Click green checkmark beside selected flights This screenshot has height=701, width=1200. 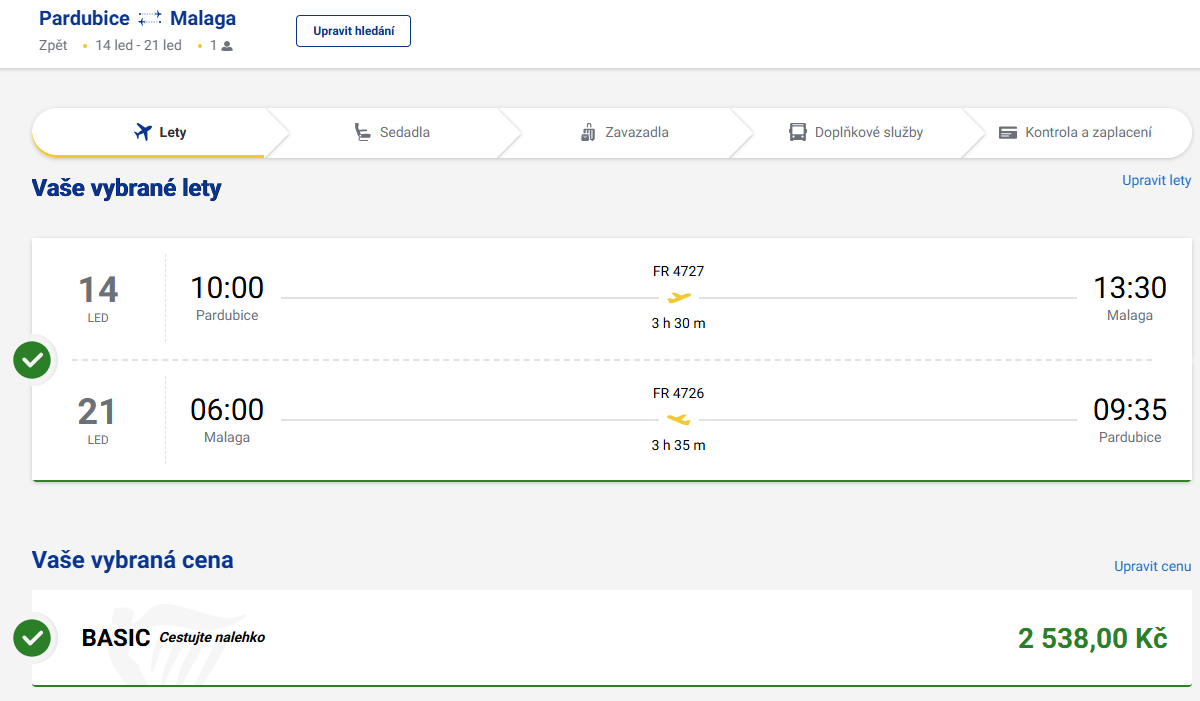click(32, 359)
